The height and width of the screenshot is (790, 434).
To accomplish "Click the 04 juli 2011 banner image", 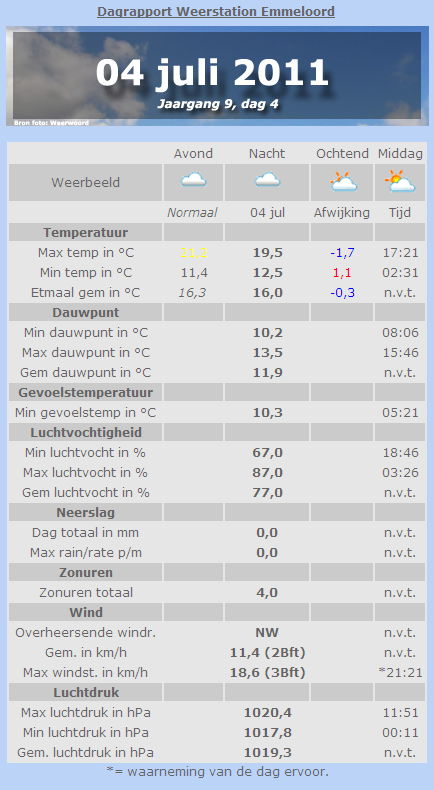I will coord(217,76).
